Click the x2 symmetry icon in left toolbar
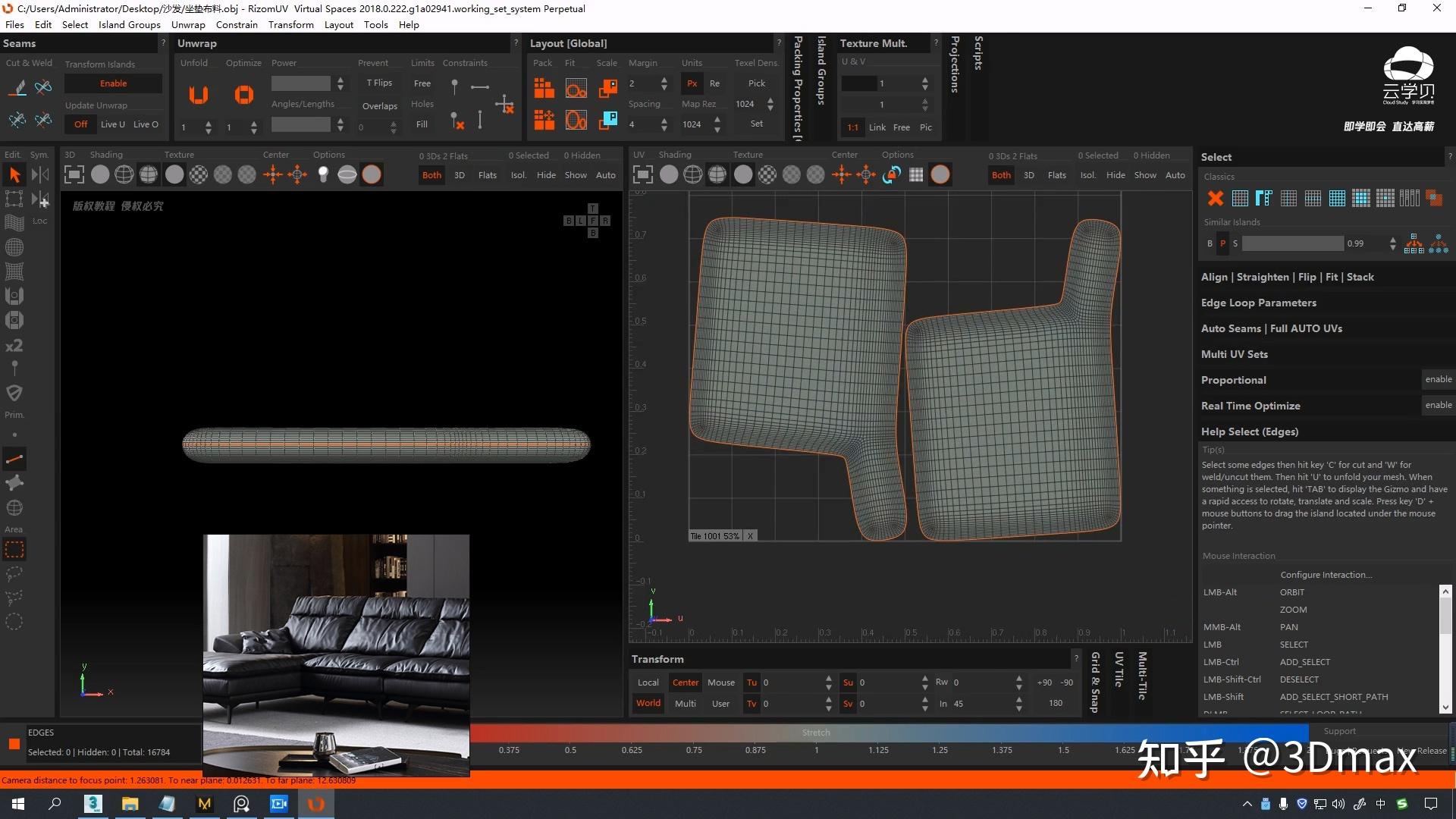The width and height of the screenshot is (1456, 819). pyautogui.click(x=14, y=345)
